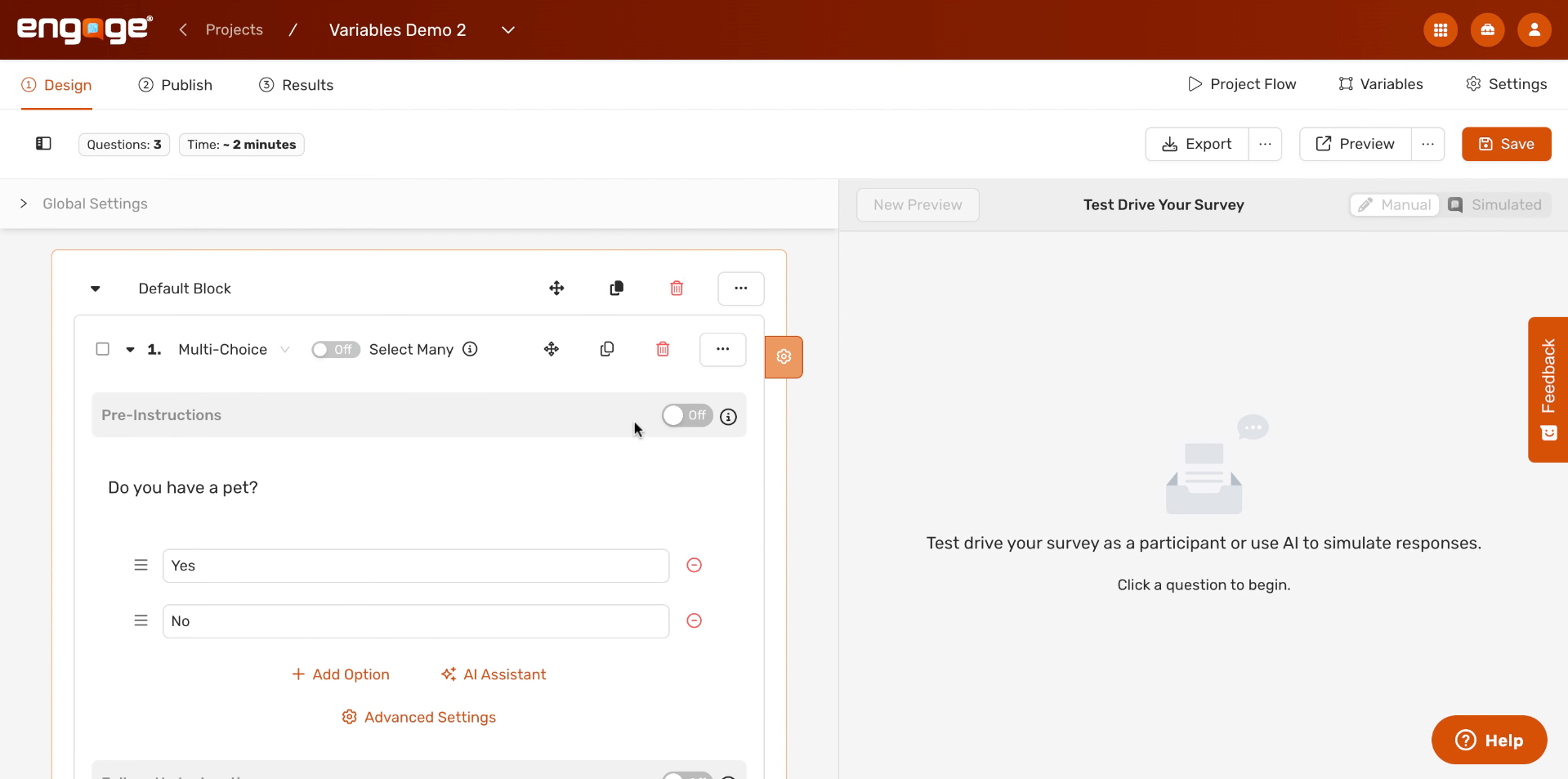The width and height of the screenshot is (1568, 779).
Task: Open Default Block more options menu
Action: click(x=740, y=289)
